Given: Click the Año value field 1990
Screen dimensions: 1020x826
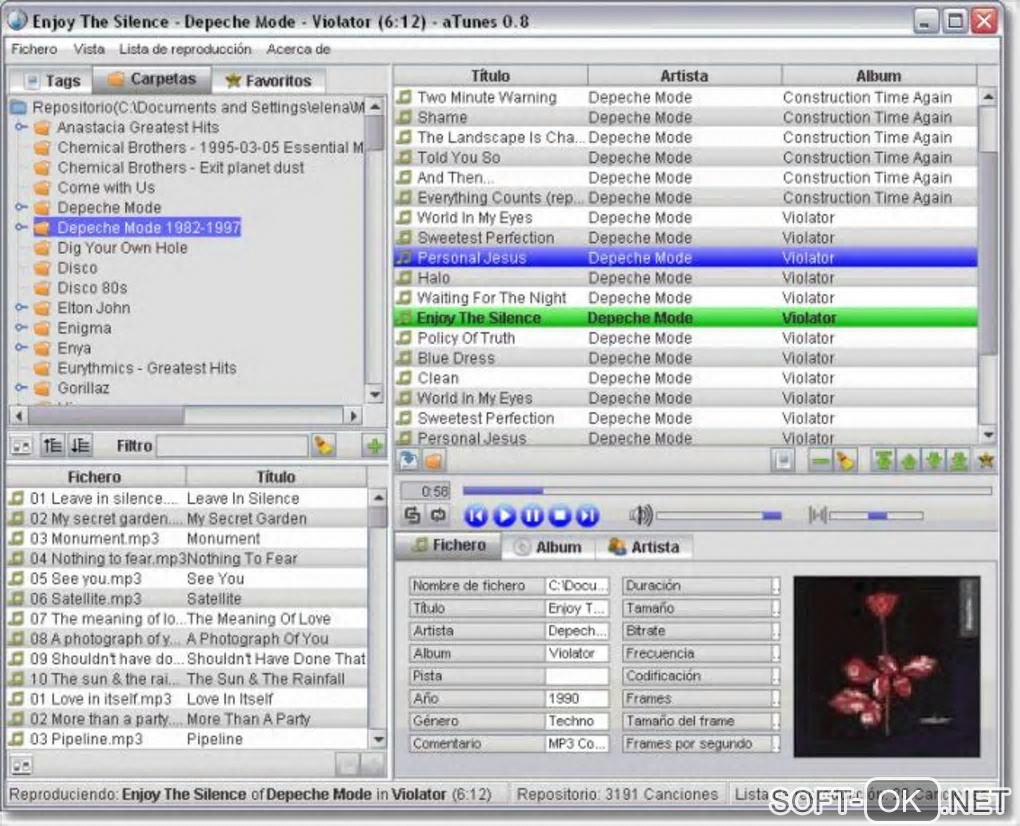Looking at the screenshot, I should [577, 699].
